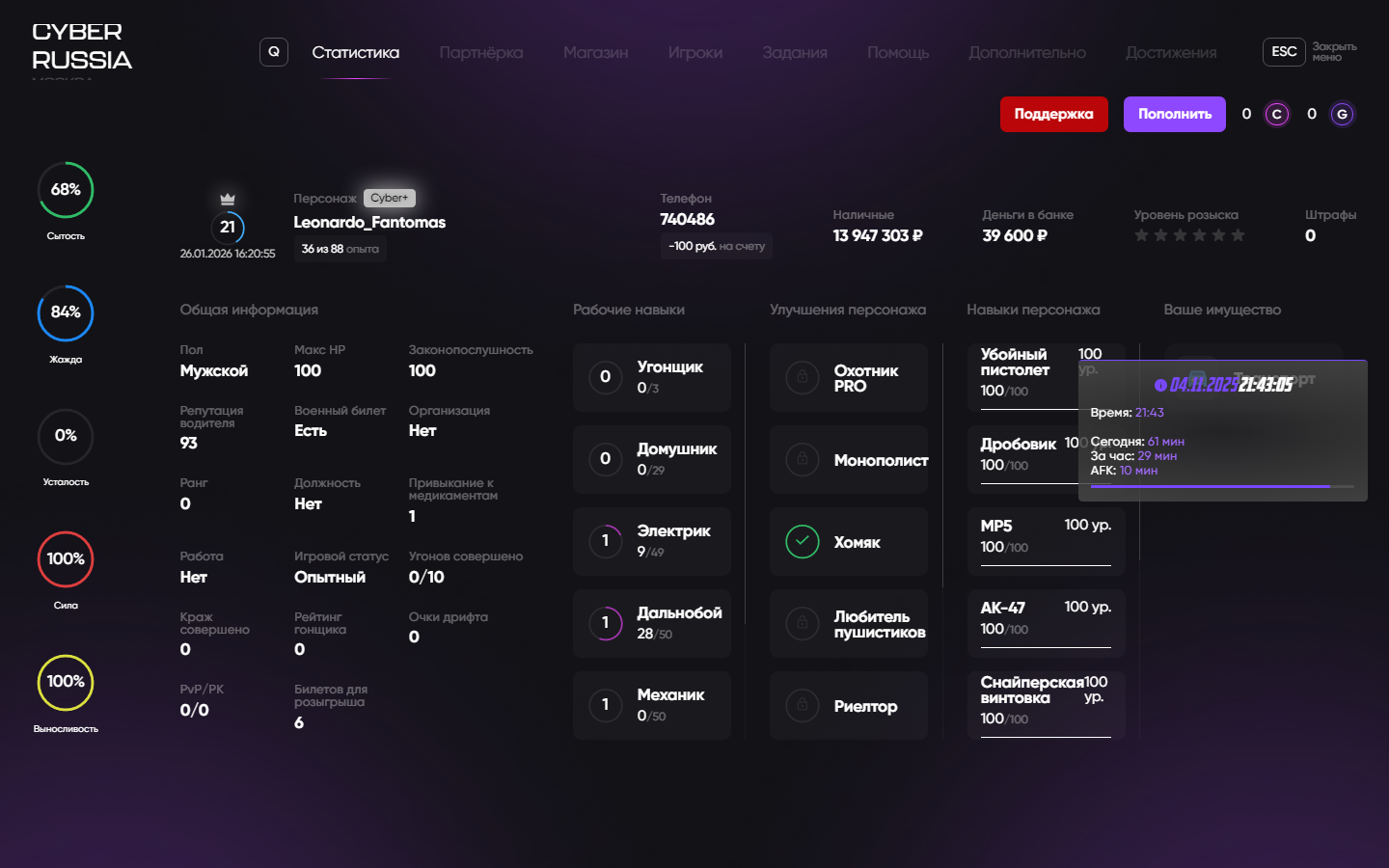Click the crown icon above level 21
The image size is (1389, 868).
pyautogui.click(x=228, y=199)
